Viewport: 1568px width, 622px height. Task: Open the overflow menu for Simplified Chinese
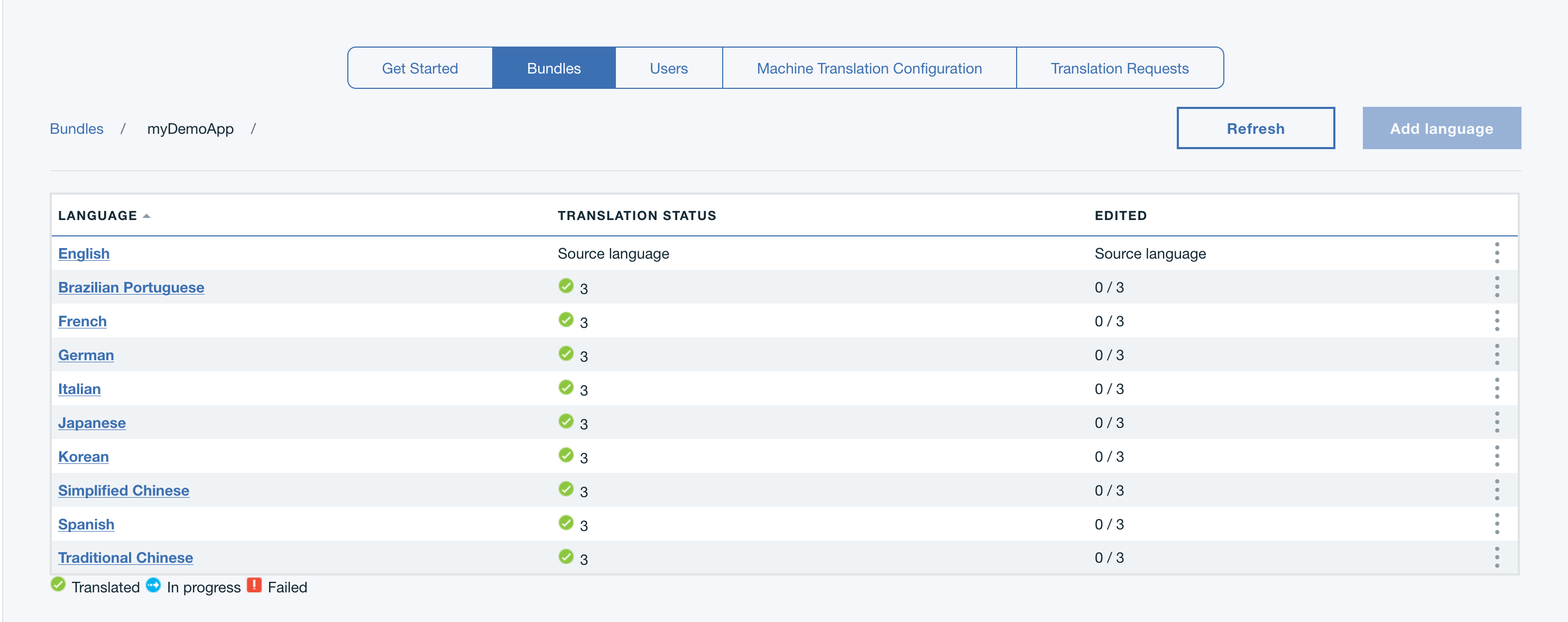click(x=1497, y=490)
